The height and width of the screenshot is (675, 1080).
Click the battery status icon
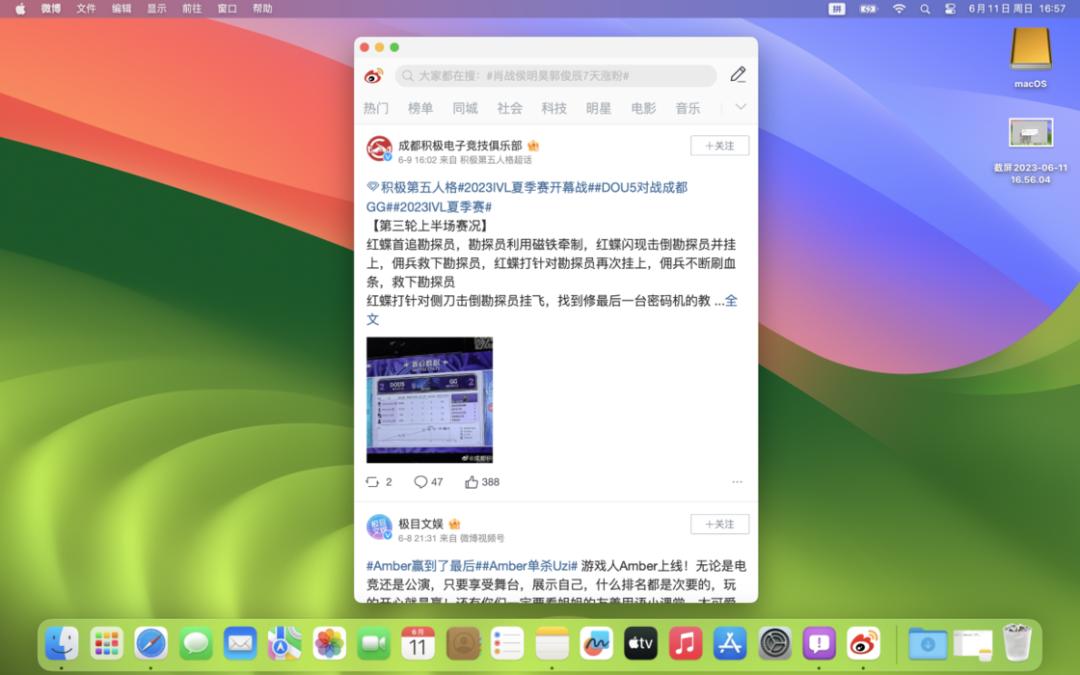click(x=869, y=9)
